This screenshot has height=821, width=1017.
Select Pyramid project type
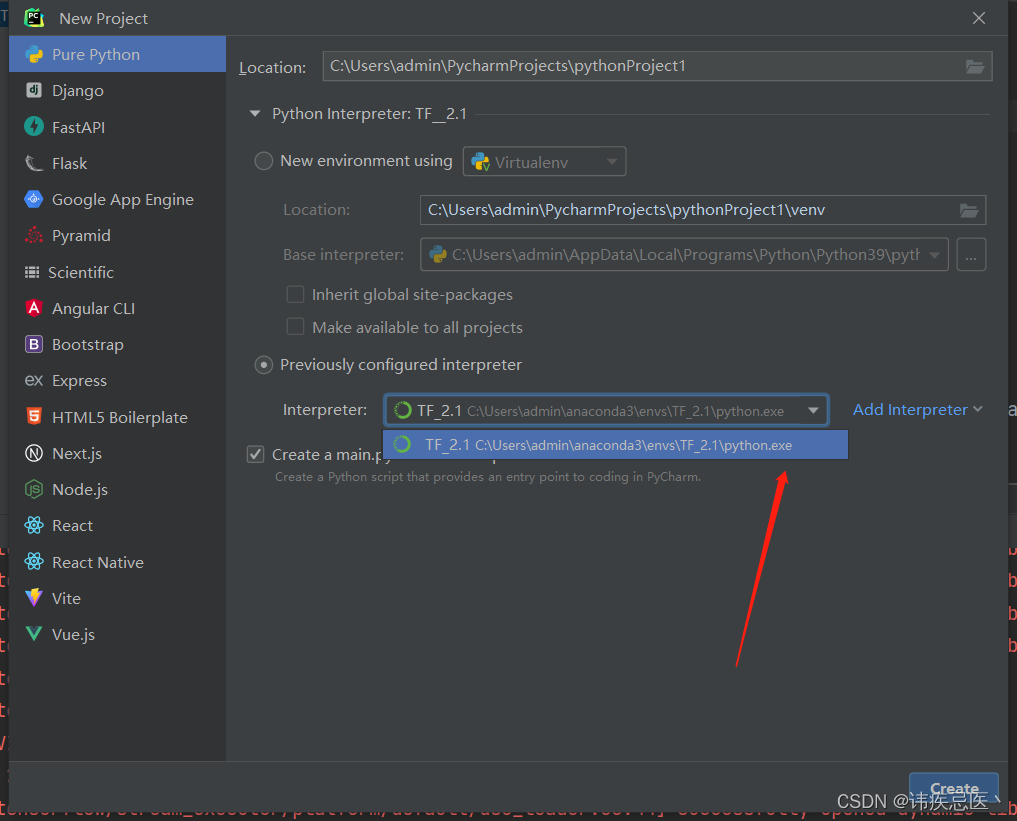tap(117, 235)
